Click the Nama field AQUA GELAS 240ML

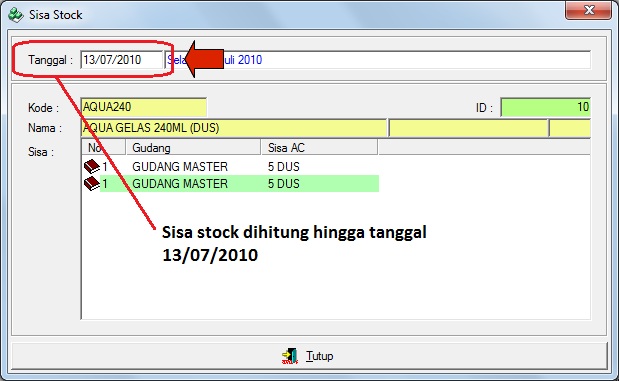(234, 128)
